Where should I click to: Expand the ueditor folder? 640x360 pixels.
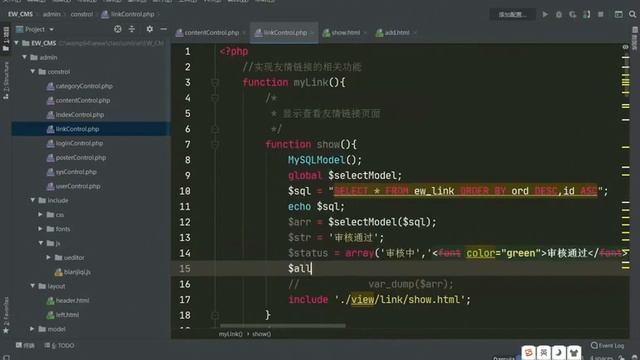pyautogui.click(x=49, y=257)
